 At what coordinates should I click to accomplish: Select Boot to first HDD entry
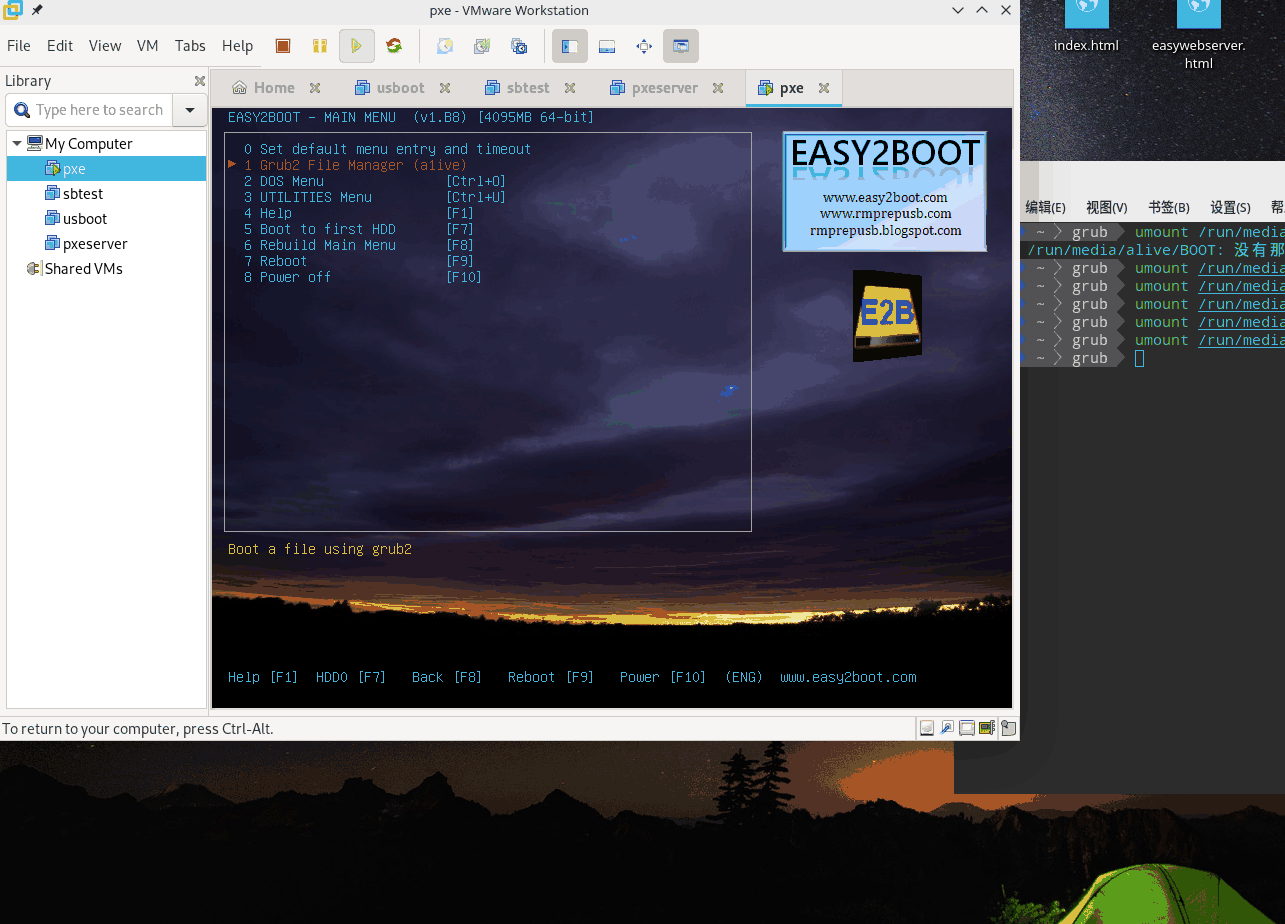[359, 229]
